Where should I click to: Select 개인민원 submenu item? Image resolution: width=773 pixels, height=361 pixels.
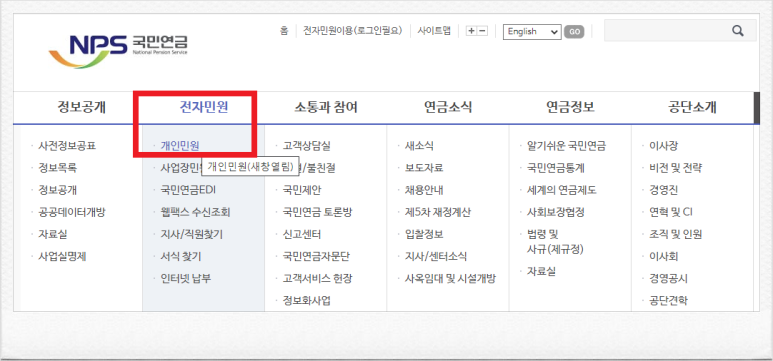click(180, 146)
